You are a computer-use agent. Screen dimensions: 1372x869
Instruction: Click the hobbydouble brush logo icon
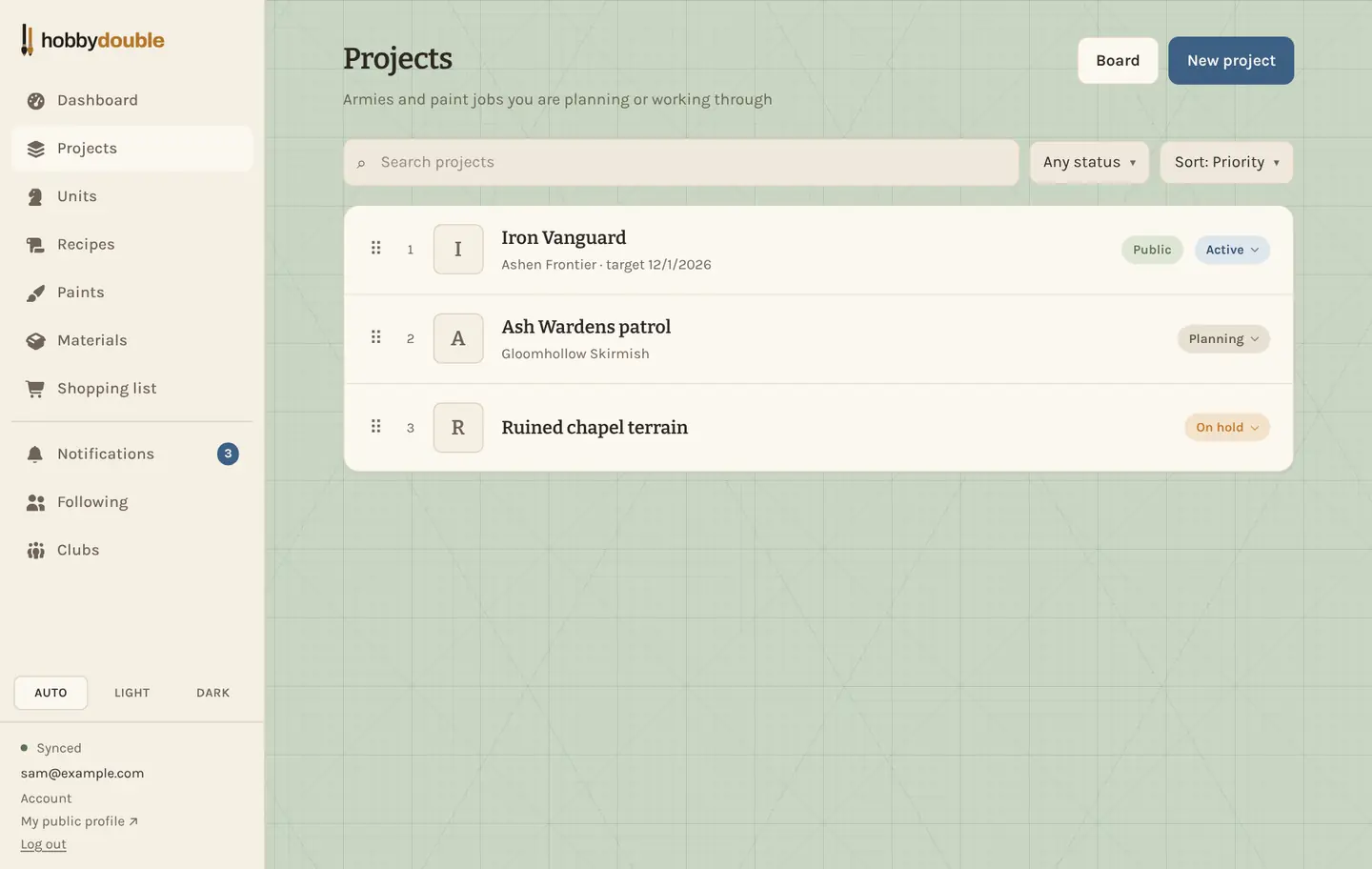click(x=28, y=40)
